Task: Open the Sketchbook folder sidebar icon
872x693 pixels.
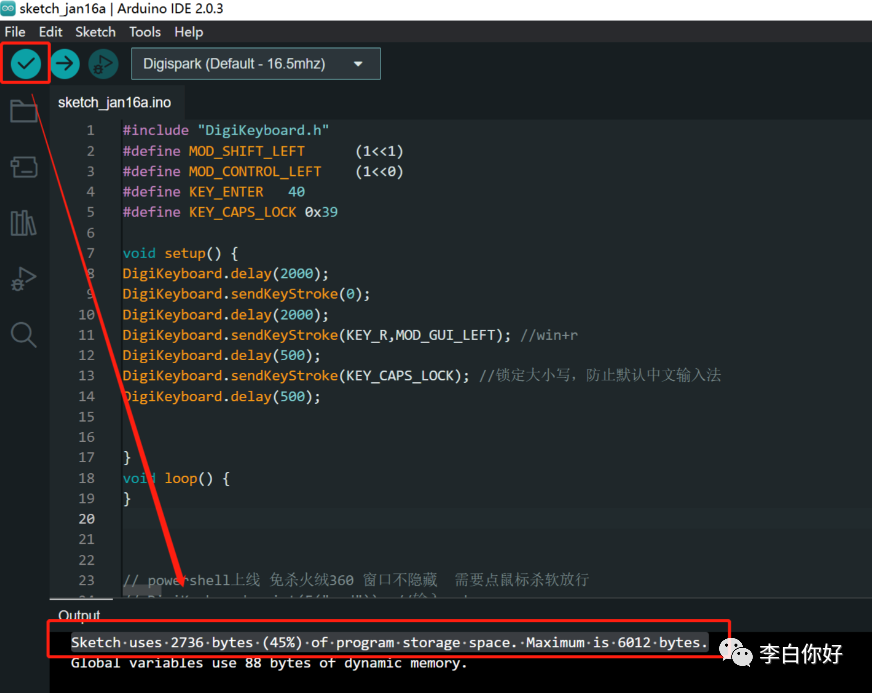Action: pyautogui.click(x=23, y=111)
